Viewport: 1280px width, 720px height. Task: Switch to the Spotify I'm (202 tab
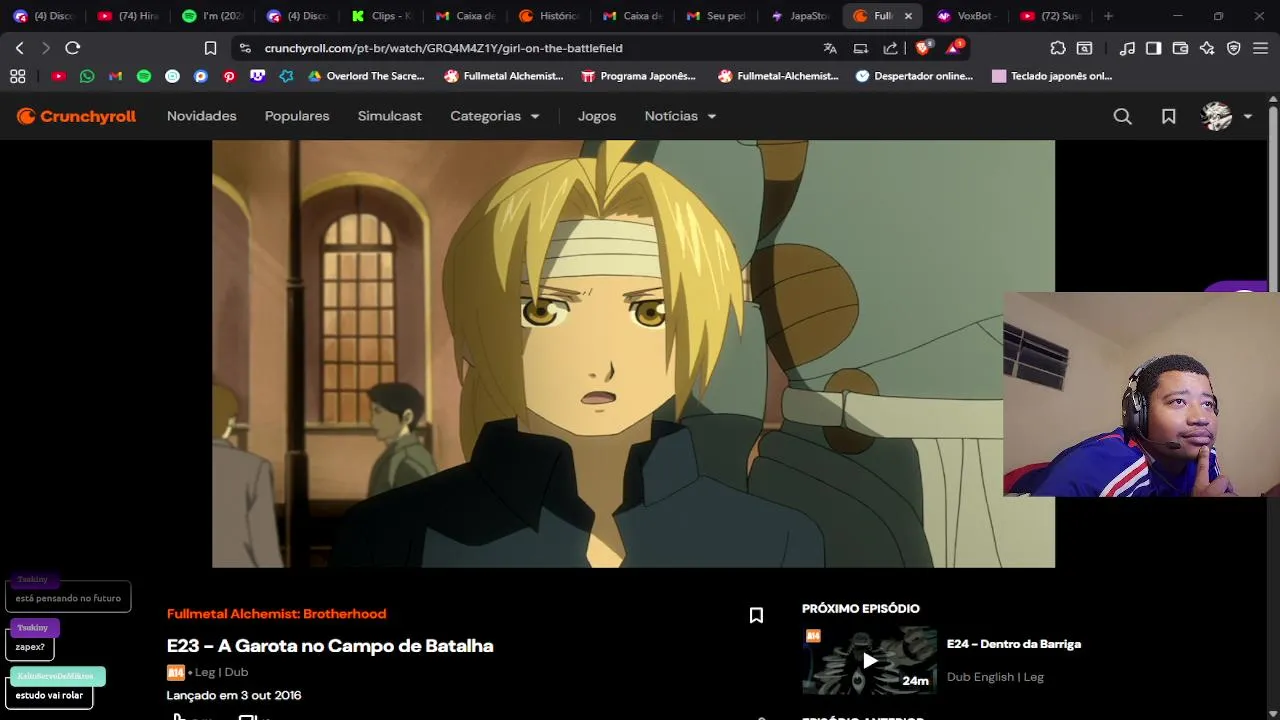[214, 16]
